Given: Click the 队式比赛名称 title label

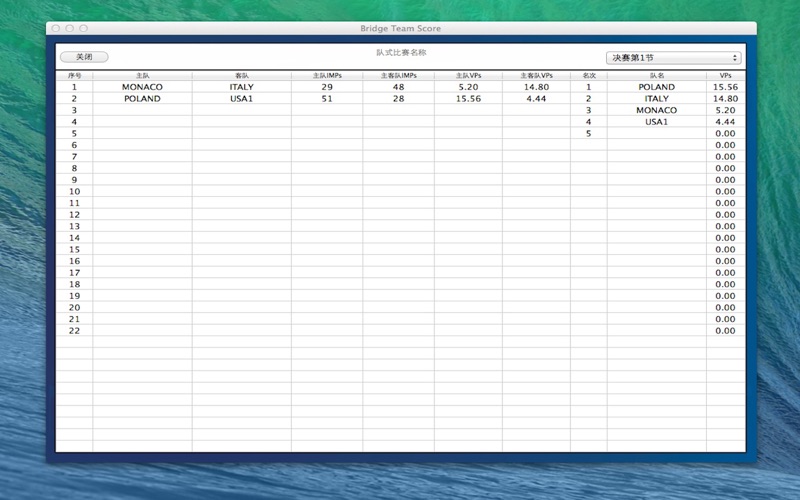Looking at the screenshot, I should [x=400, y=52].
